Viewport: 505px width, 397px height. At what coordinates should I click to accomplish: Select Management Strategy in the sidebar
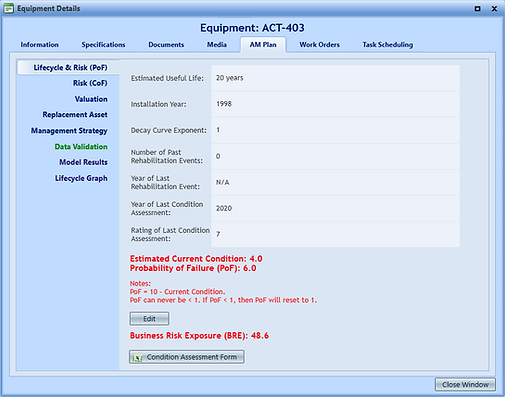tap(69, 131)
